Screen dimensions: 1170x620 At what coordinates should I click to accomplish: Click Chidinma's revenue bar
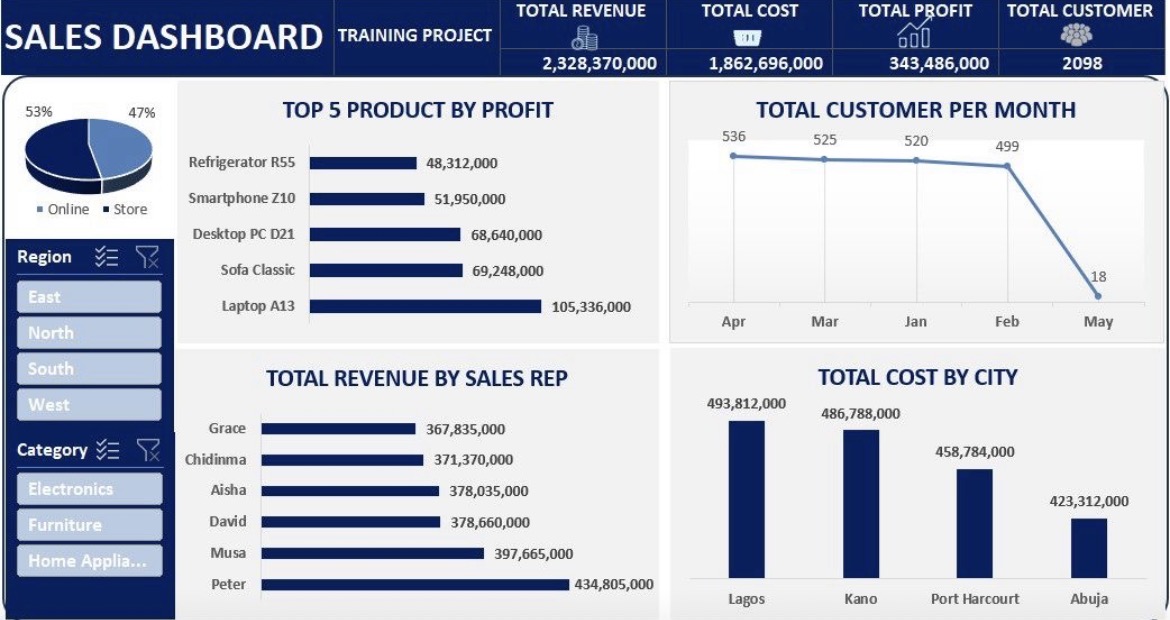[x=342, y=460]
